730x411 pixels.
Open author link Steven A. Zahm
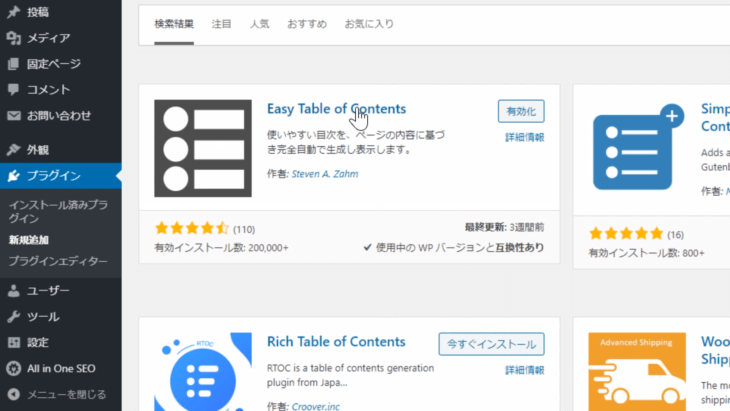pyautogui.click(x=325, y=174)
